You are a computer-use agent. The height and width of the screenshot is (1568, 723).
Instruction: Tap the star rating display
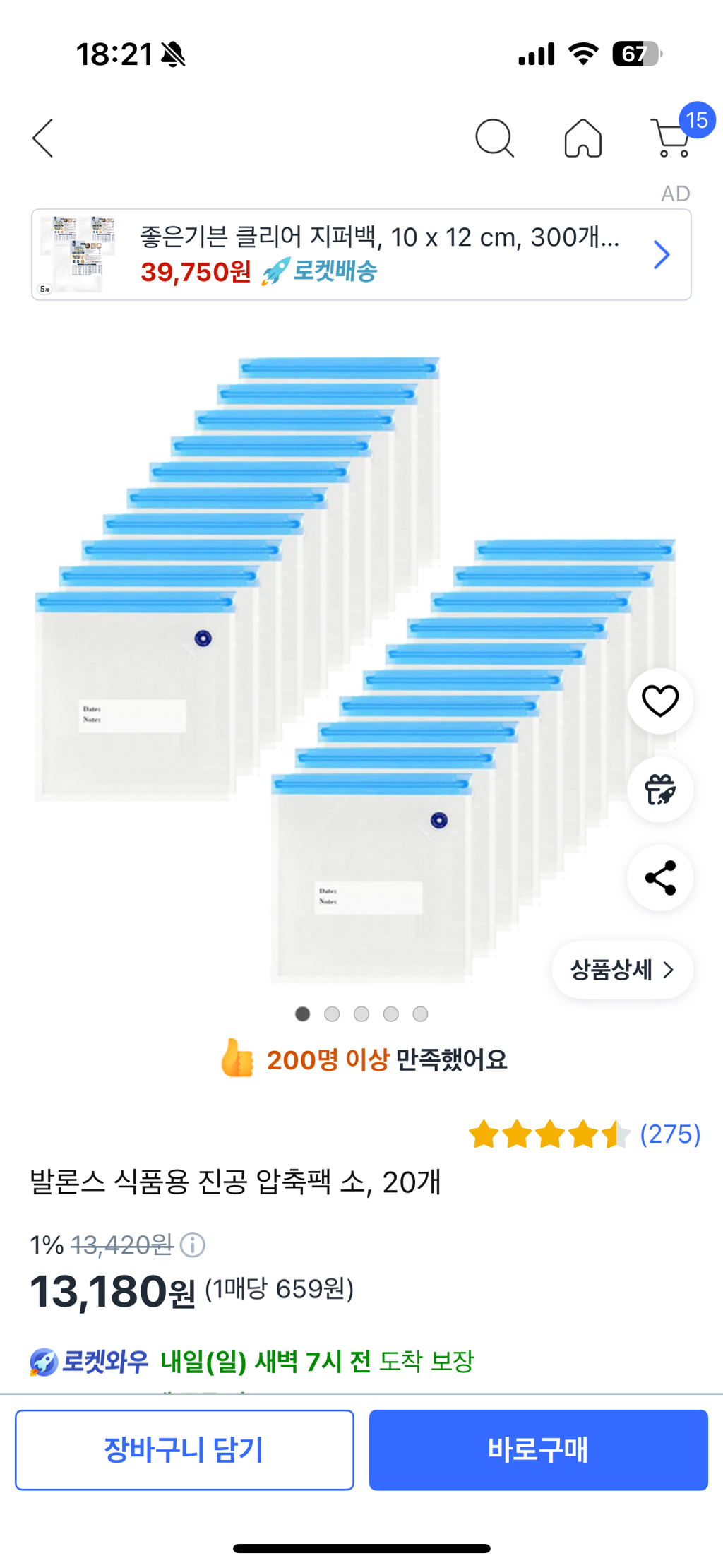coord(549,1134)
